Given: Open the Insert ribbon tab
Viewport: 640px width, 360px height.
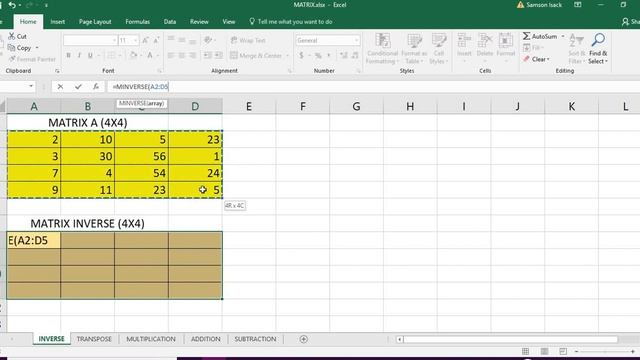Looking at the screenshot, I should point(58,22).
